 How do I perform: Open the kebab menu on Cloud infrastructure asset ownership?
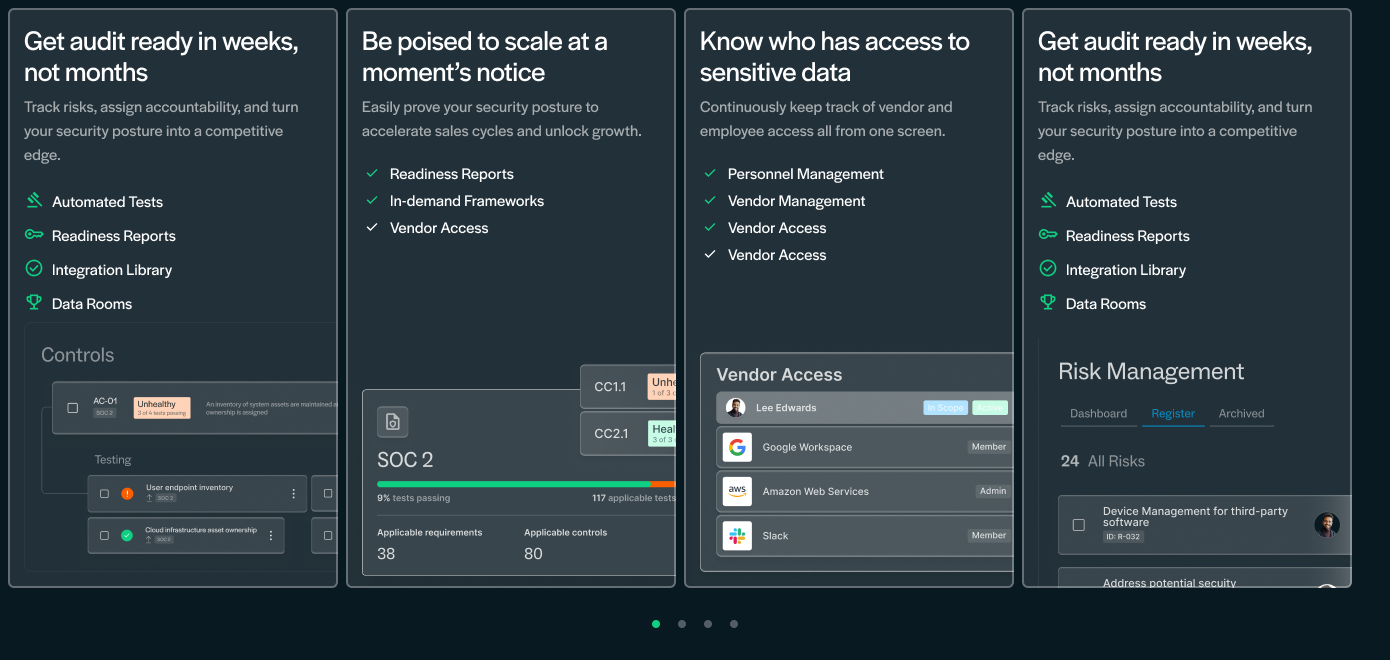pyautogui.click(x=270, y=535)
